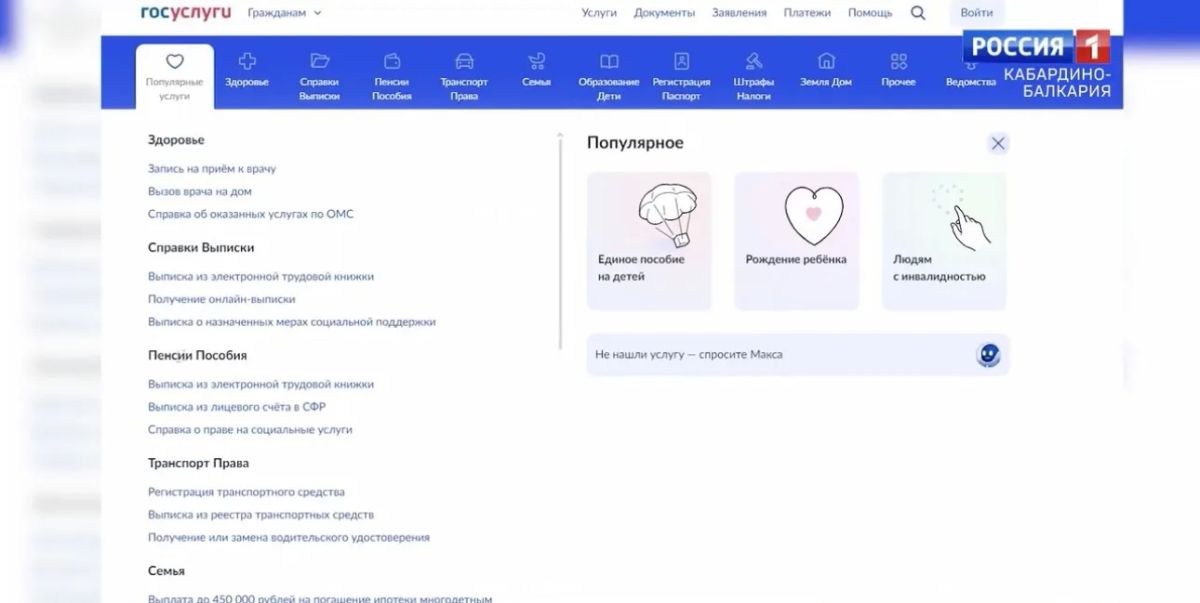Open the Здоровье category icon

247,61
